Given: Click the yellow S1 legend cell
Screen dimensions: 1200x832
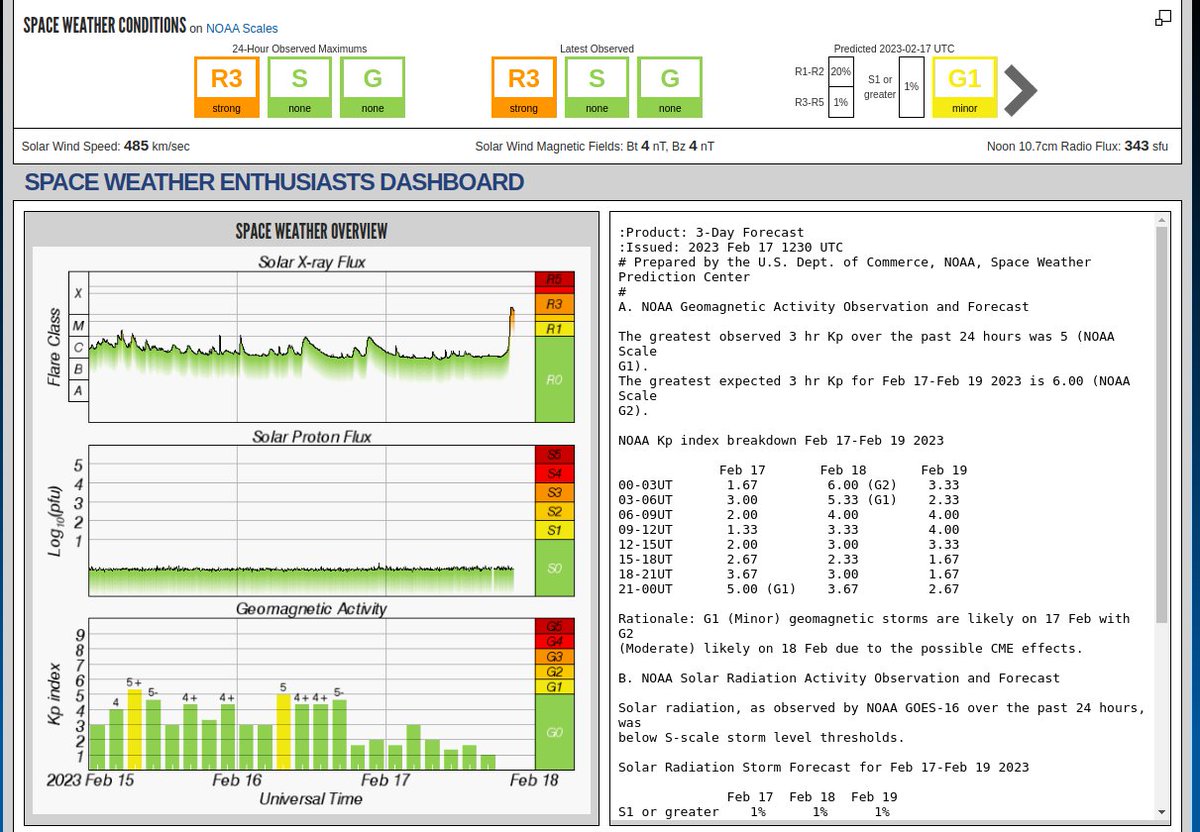Looking at the screenshot, I should (554, 530).
